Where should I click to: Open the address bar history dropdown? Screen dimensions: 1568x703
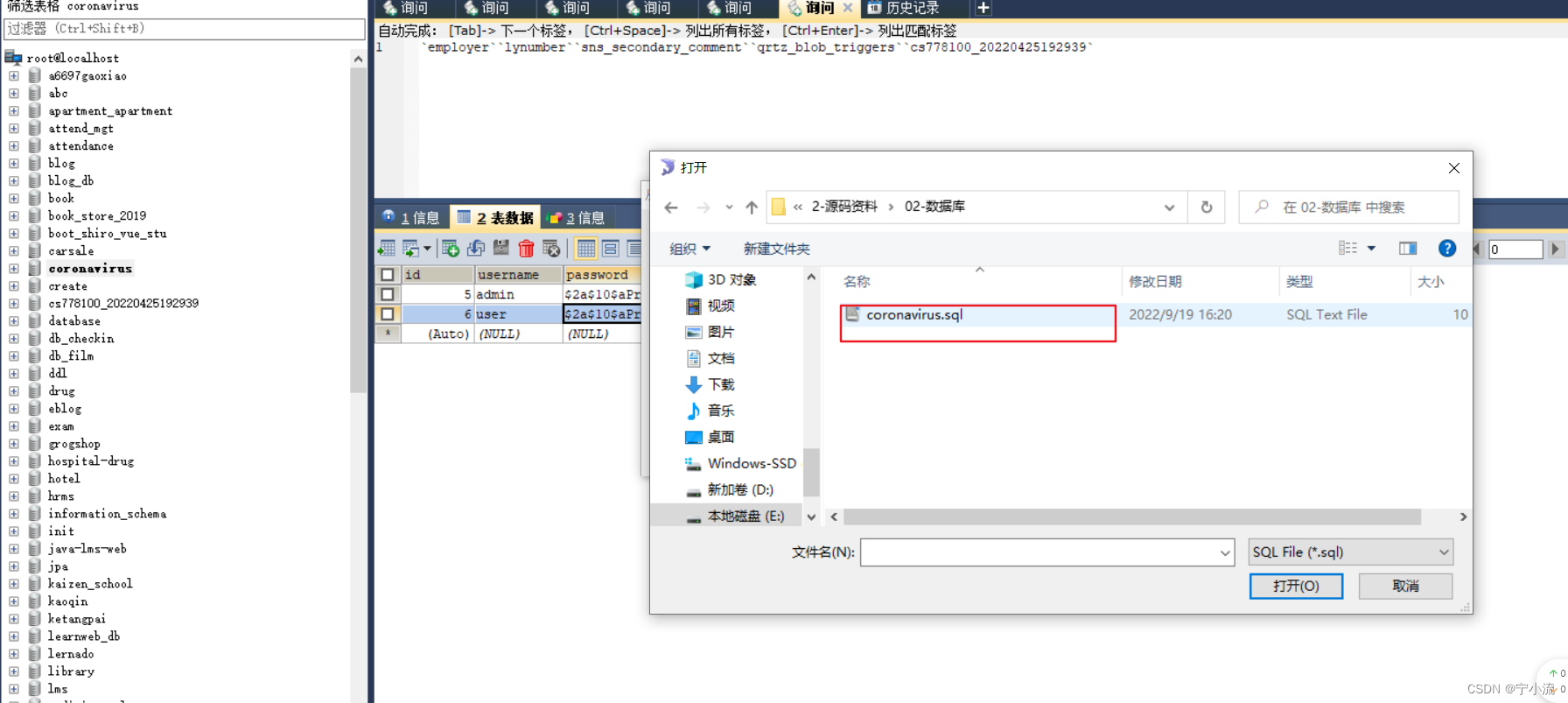1169,207
